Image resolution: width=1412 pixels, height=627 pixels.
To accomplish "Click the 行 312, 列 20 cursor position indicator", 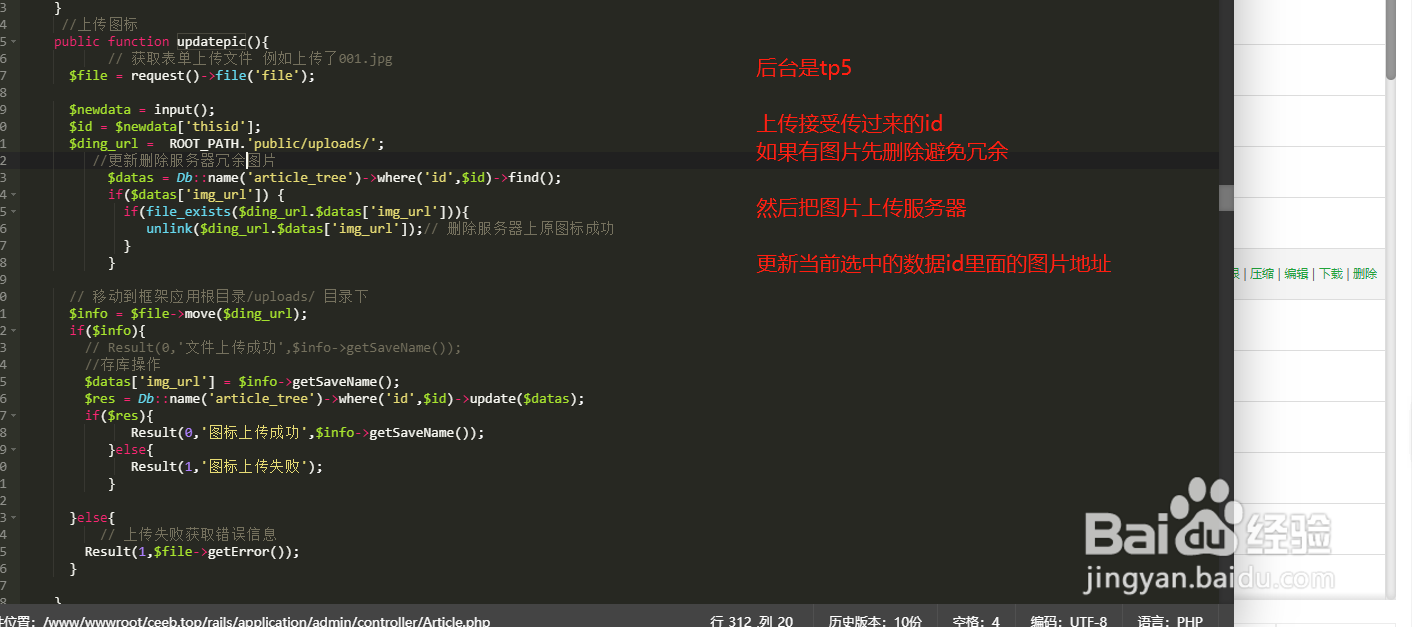I will click(751, 621).
